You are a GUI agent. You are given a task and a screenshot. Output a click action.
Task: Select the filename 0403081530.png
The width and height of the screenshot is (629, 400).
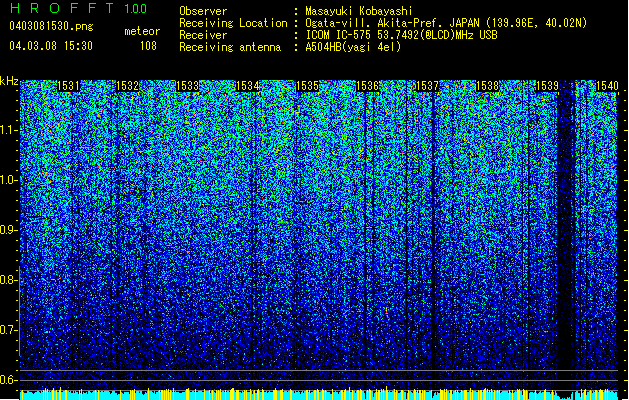point(51,27)
